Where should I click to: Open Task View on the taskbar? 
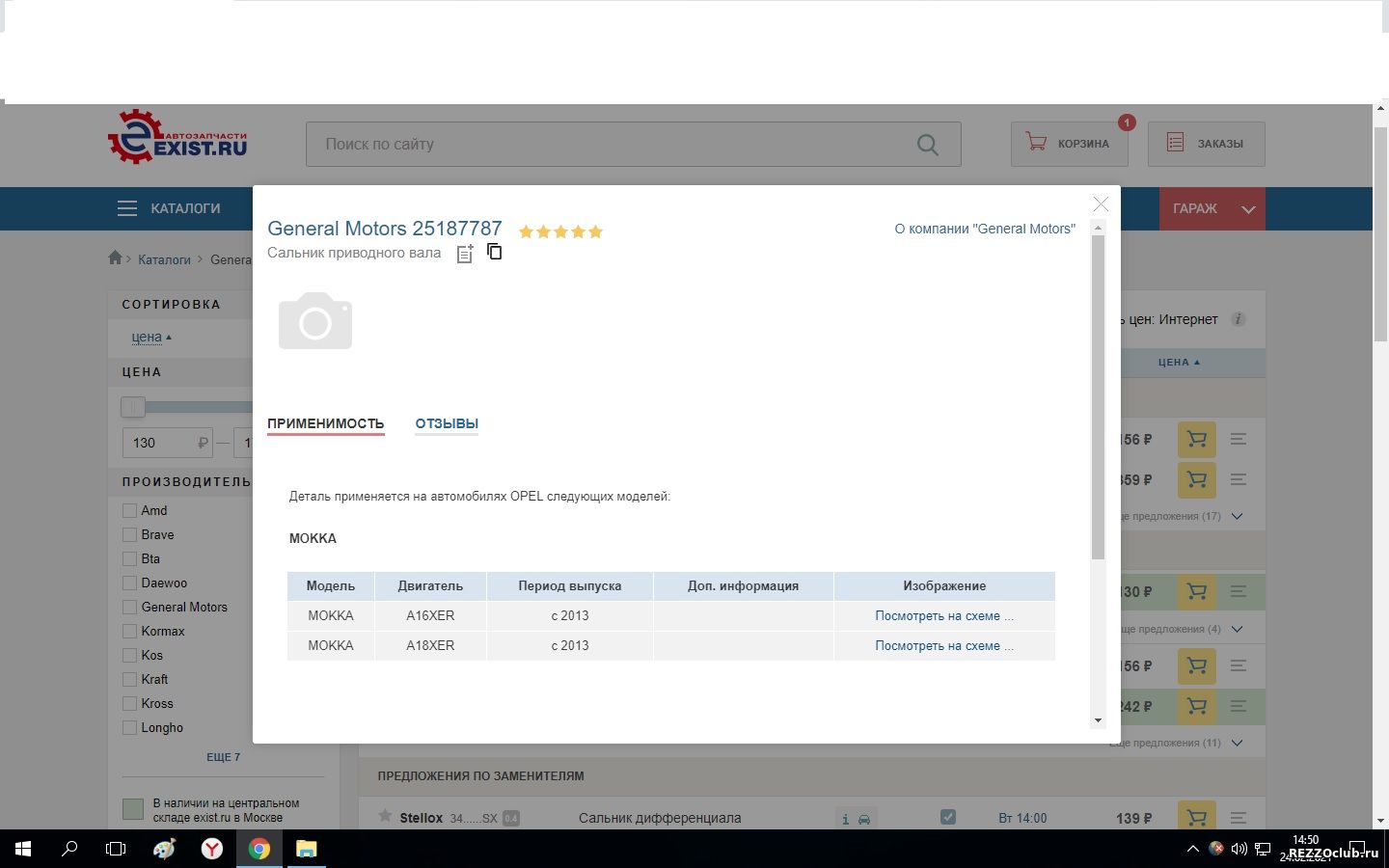coord(116,849)
